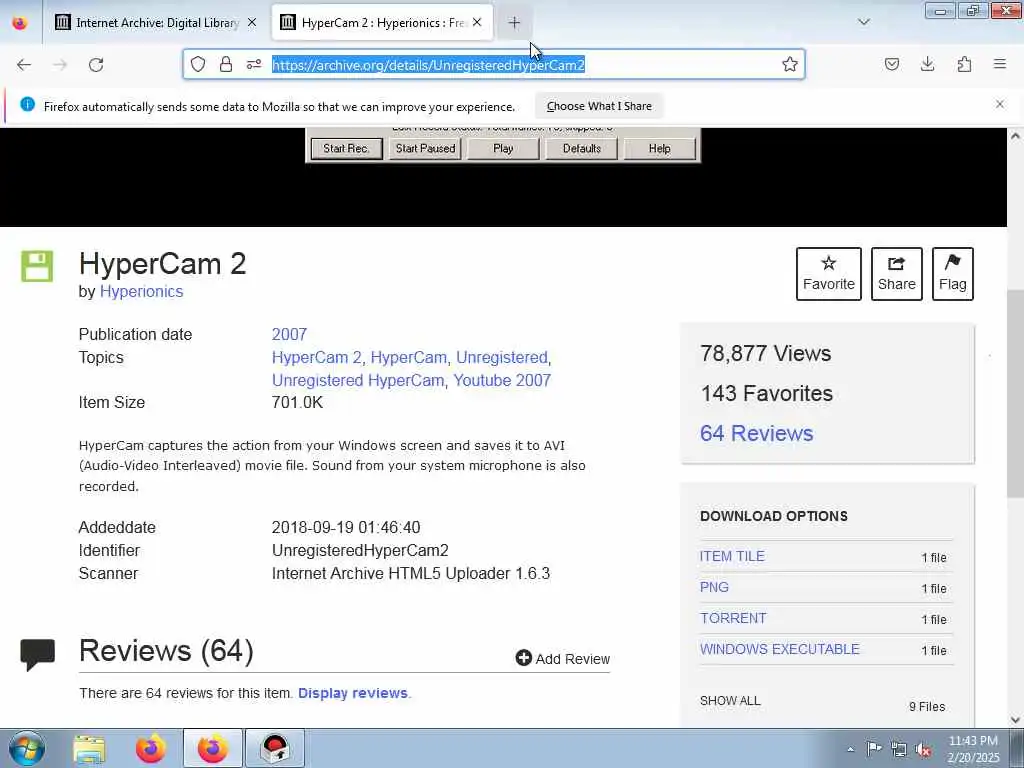The height and width of the screenshot is (768, 1024).
Task: Click the green floppy software icon
Action: tap(37, 266)
